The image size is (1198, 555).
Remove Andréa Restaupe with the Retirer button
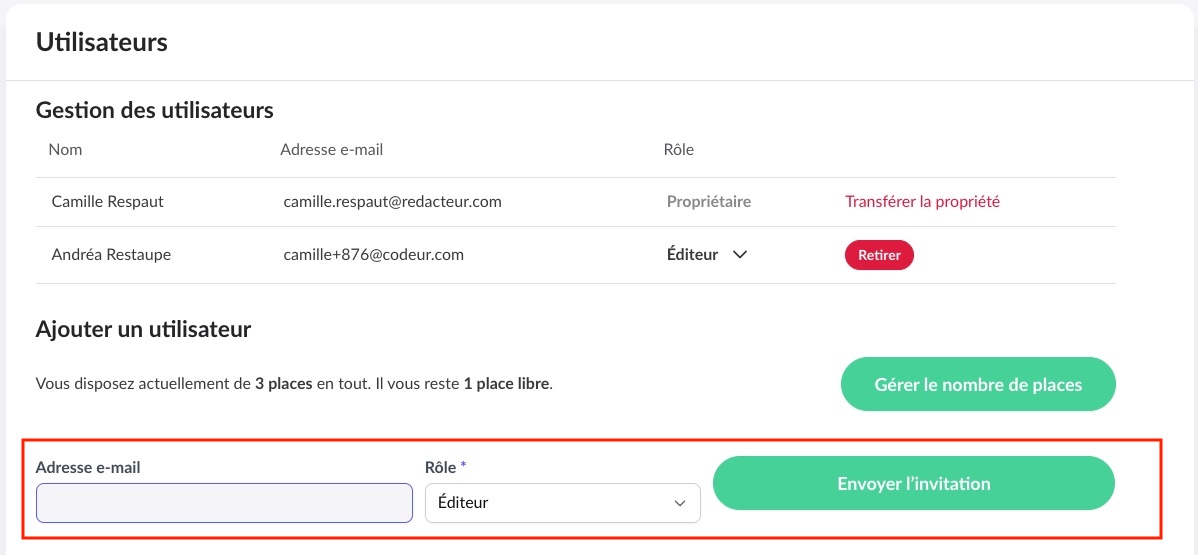879,255
